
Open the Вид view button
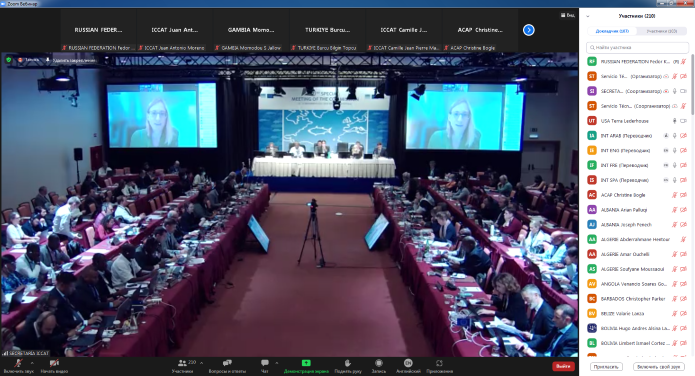click(567, 15)
